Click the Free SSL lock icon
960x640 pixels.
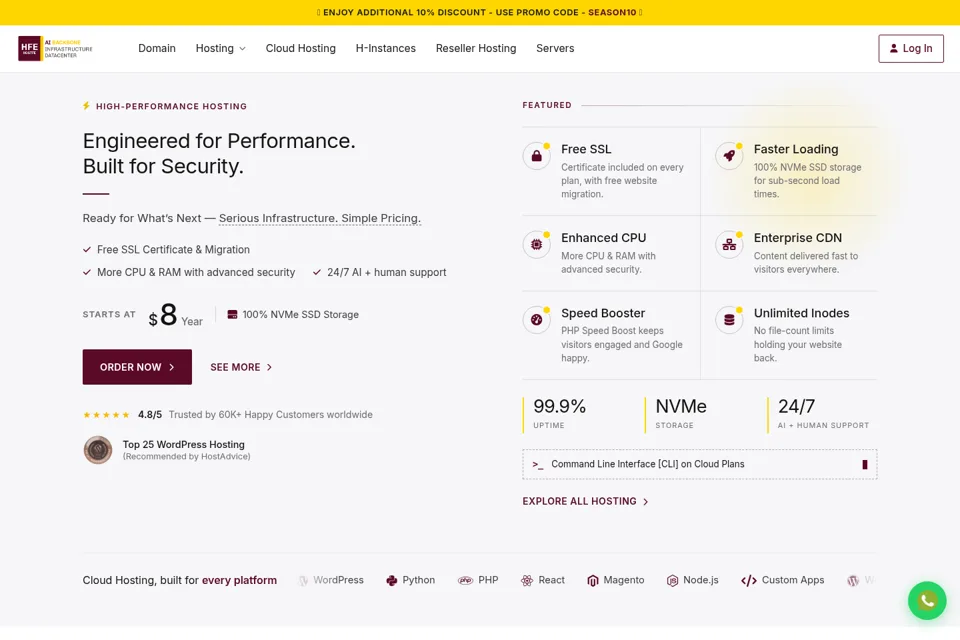pyautogui.click(x=536, y=156)
